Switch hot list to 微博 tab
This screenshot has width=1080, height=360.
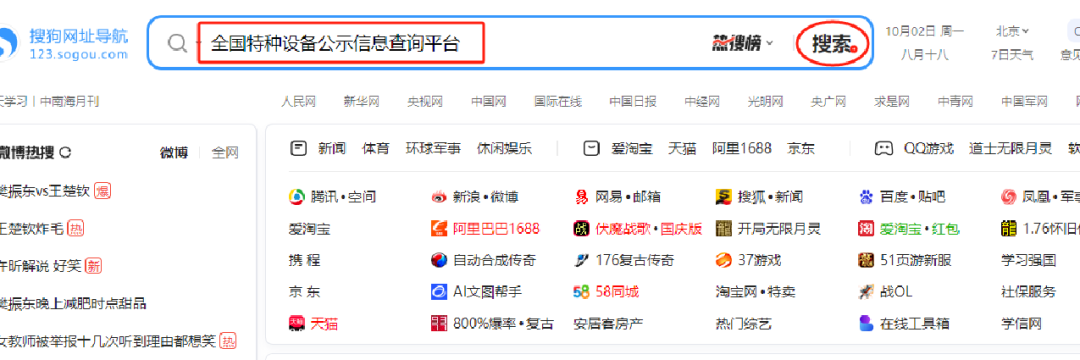coord(174,153)
